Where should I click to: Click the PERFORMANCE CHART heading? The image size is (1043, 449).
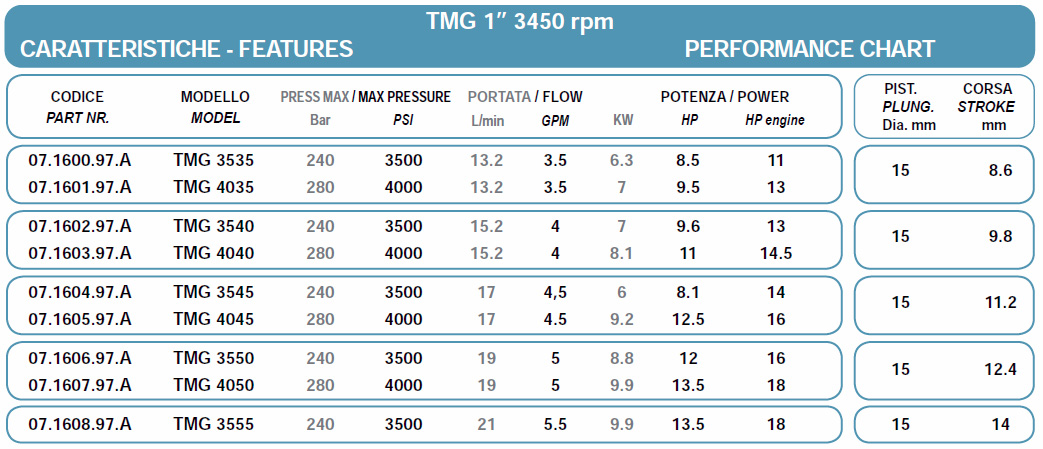tap(810, 49)
